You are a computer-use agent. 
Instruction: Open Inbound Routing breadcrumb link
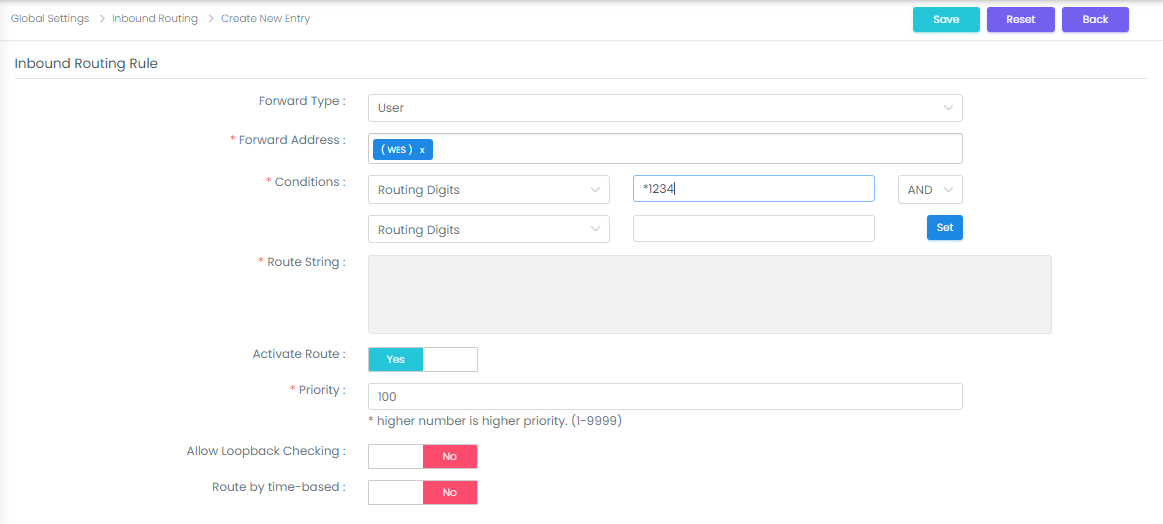(x=155, y=19)
